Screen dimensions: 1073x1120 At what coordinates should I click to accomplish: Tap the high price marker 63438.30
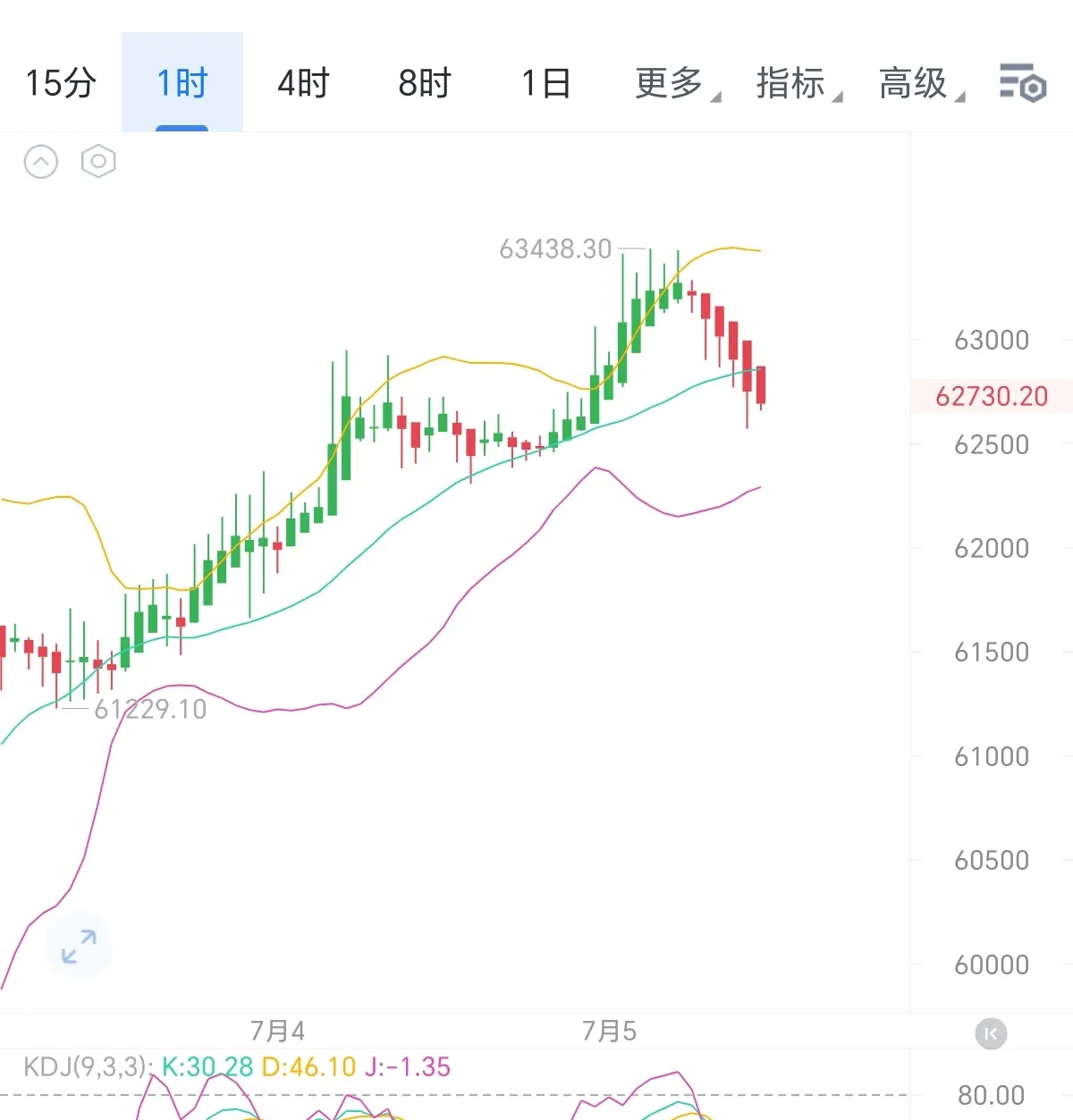coord(555,248)
